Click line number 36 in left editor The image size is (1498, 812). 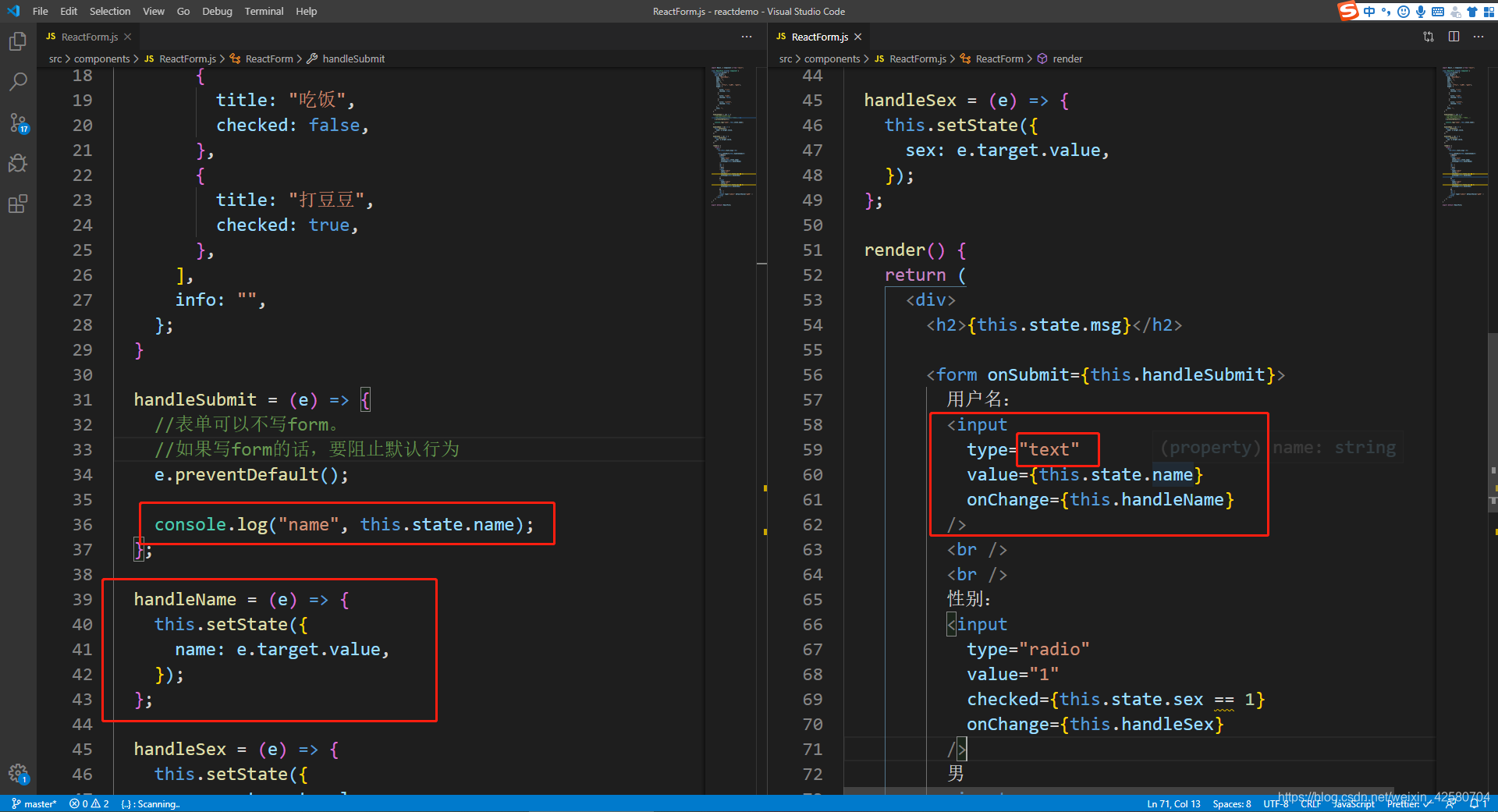pyautogui.click(x=82, y=524)
